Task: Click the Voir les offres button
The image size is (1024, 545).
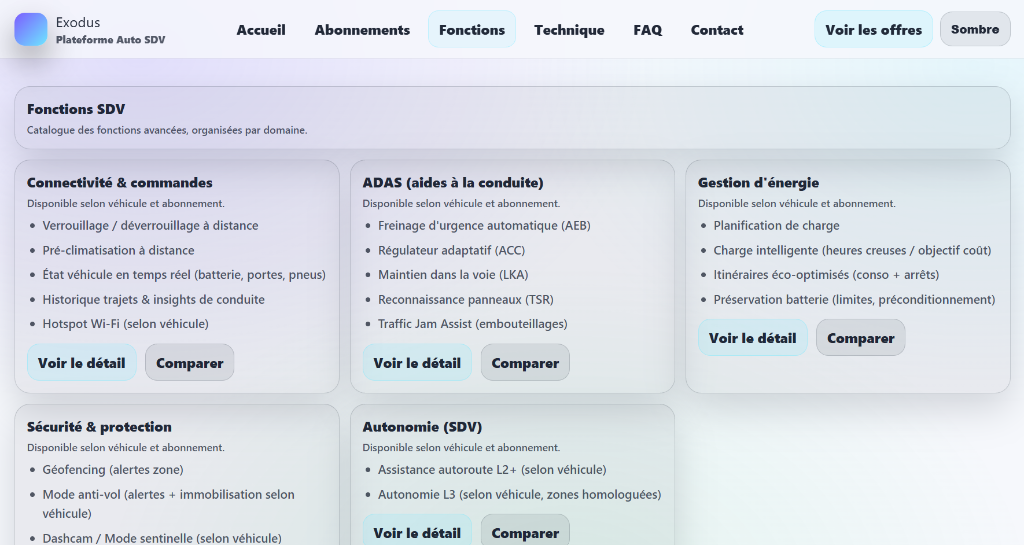Action: 873,29
